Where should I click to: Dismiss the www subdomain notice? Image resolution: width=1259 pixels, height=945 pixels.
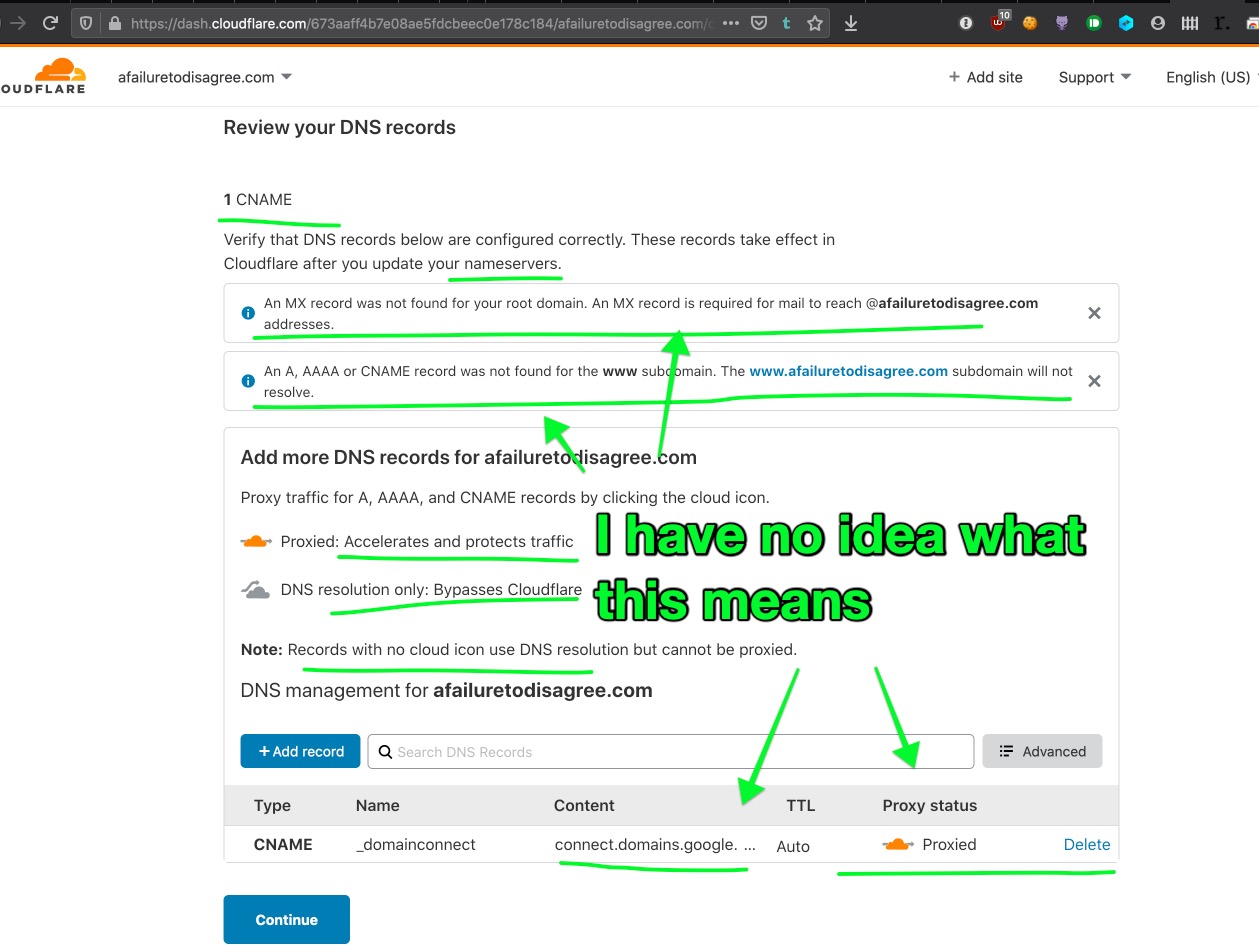click(1094, 381)
